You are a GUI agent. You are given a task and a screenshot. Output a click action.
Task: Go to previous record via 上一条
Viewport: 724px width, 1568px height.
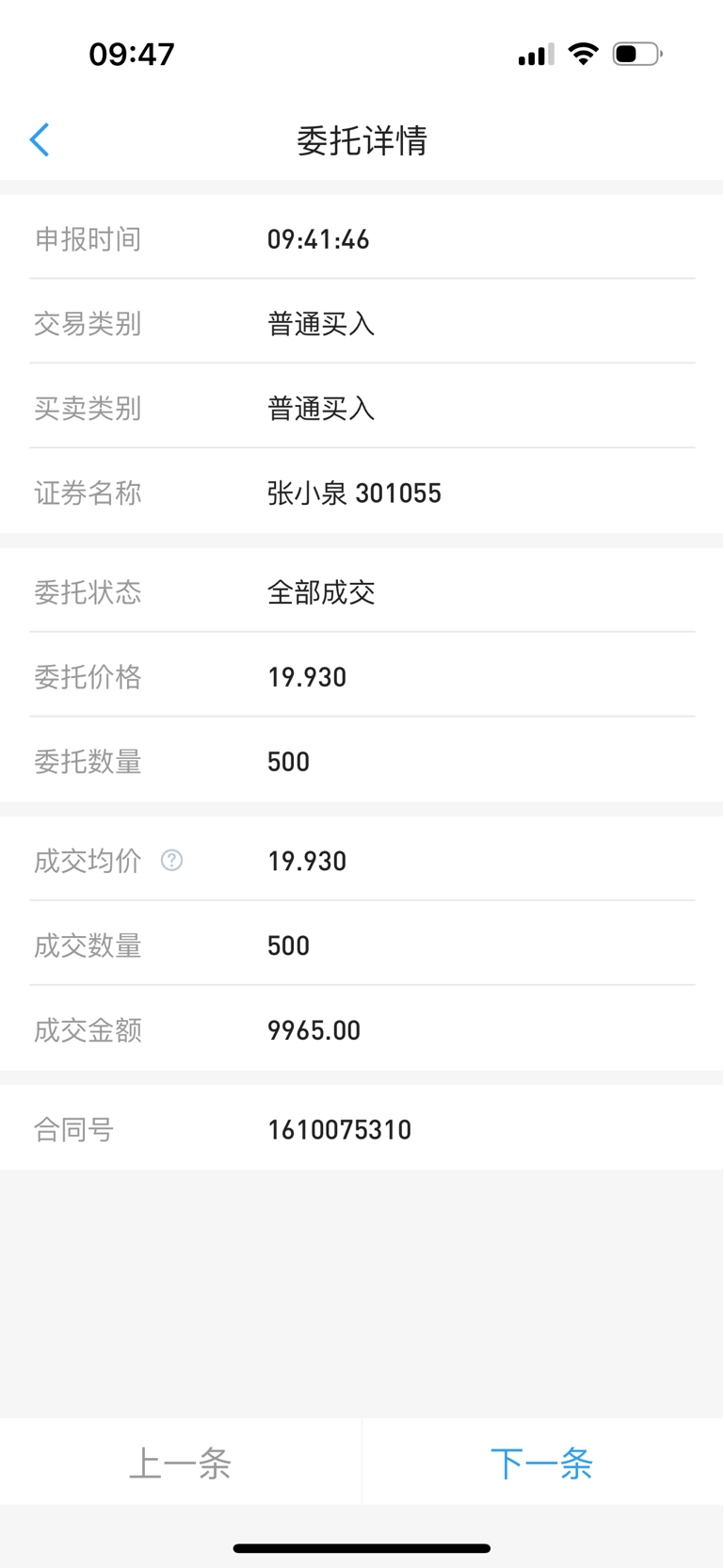pyautogui.click(x=180, y=1463)
